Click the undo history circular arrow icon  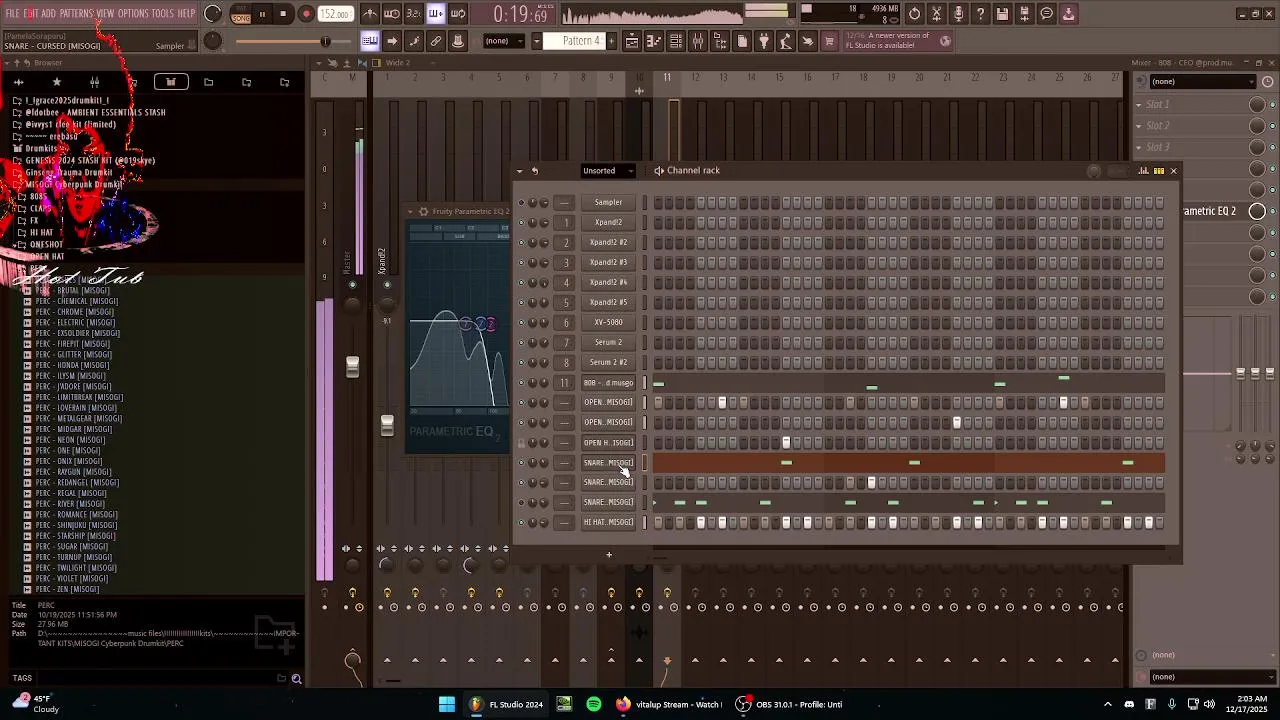click(914, 14)
